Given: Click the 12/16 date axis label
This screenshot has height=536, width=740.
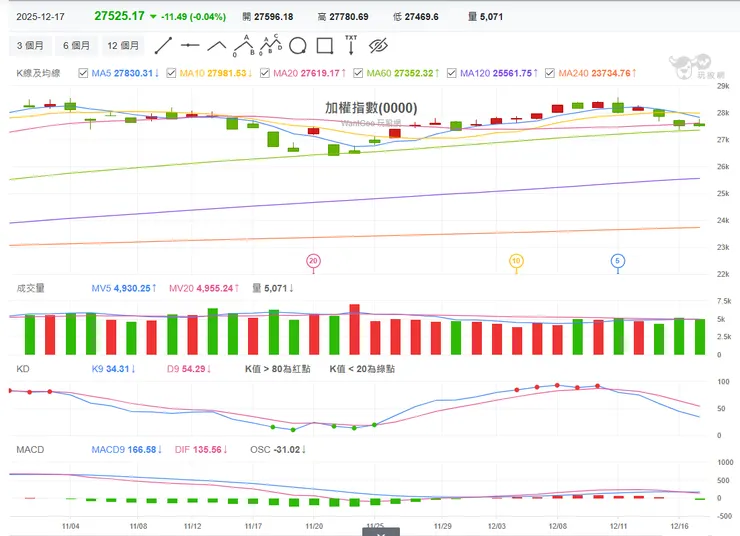Looking at the screenshot, I should (x=680, y=526).
